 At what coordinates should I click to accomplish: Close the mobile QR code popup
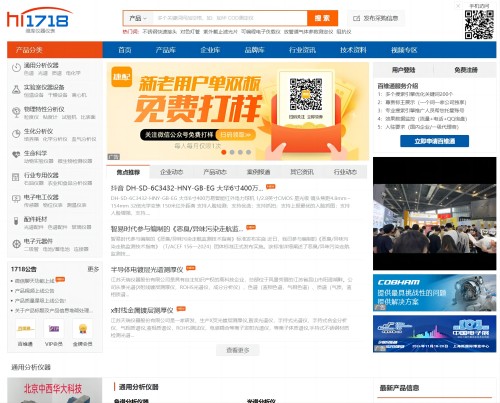(x=458, y=6)
